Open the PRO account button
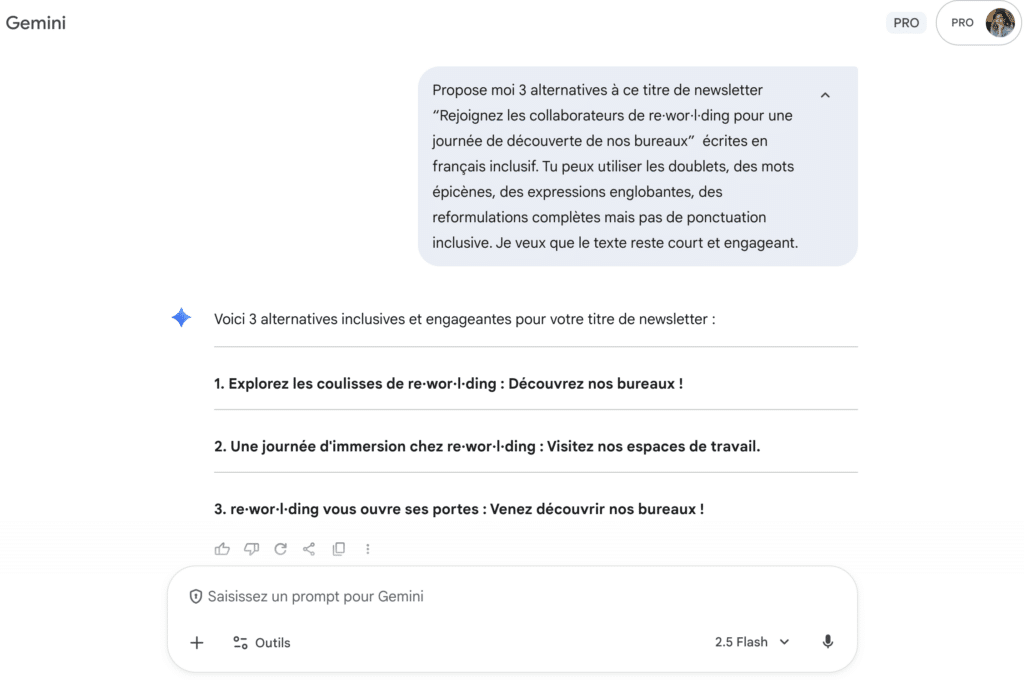 [963, 22]
